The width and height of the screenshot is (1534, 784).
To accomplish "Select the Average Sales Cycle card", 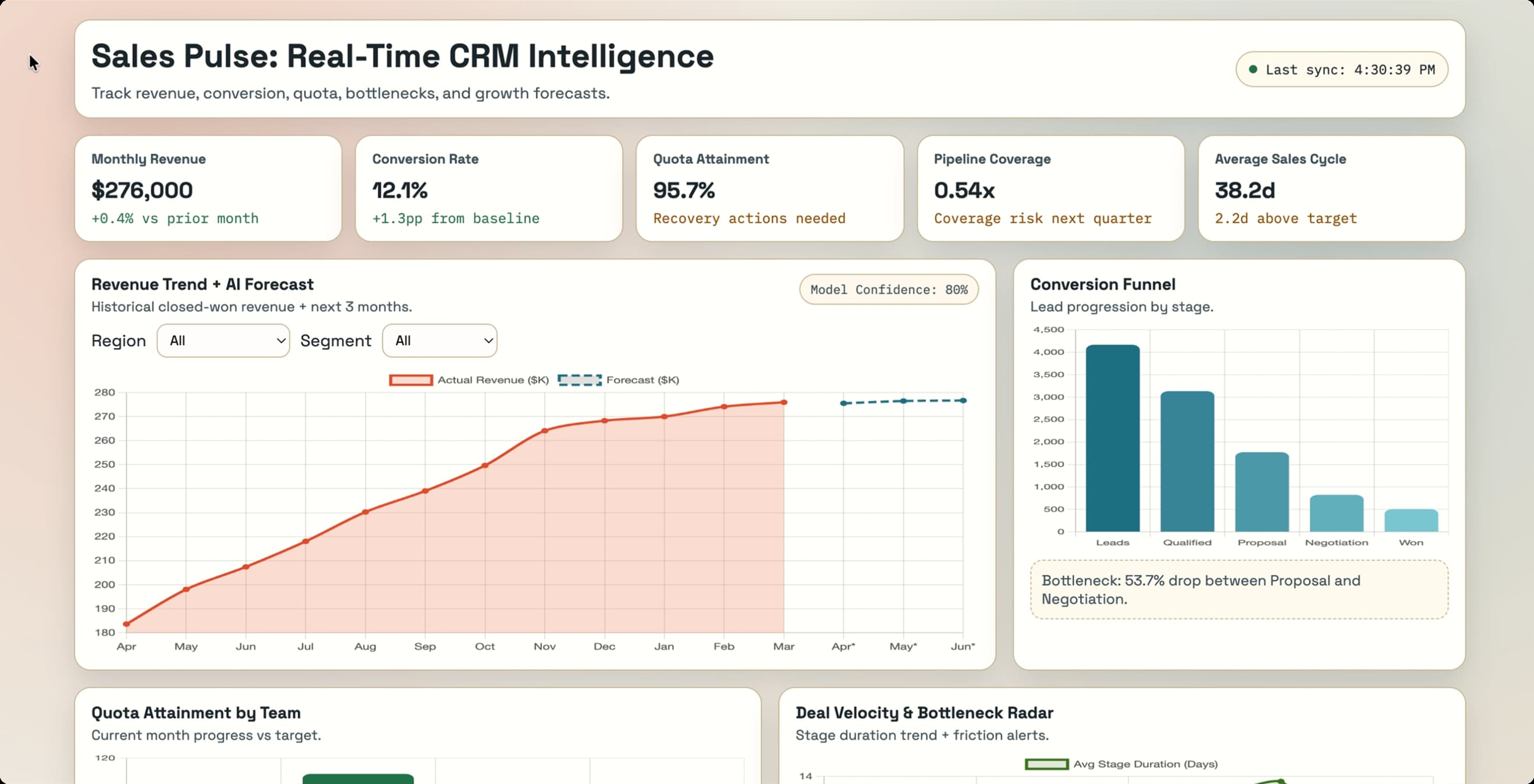I will [x=1331, y=188].
